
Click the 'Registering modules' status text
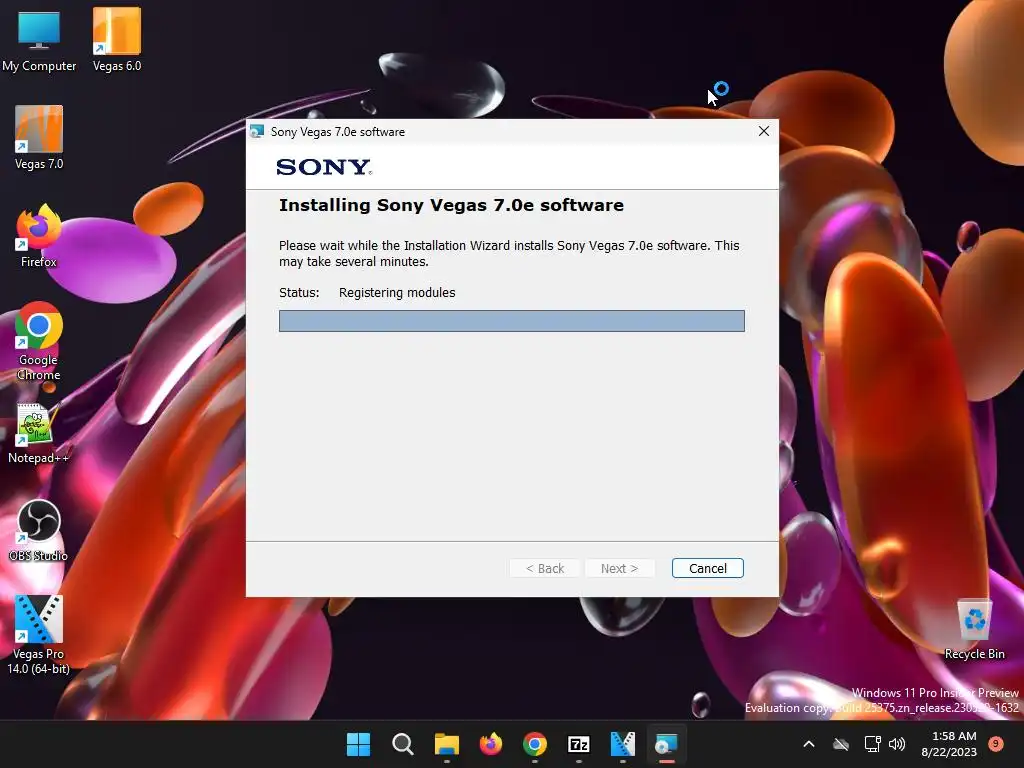[x=397, y=293]
